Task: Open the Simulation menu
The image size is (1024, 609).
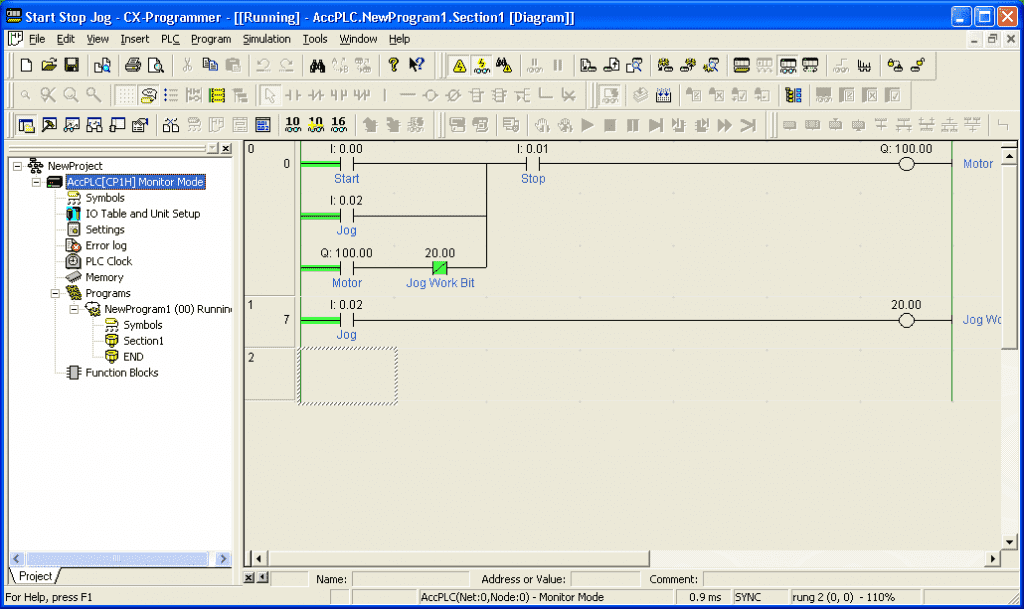Action: (266, 39)
